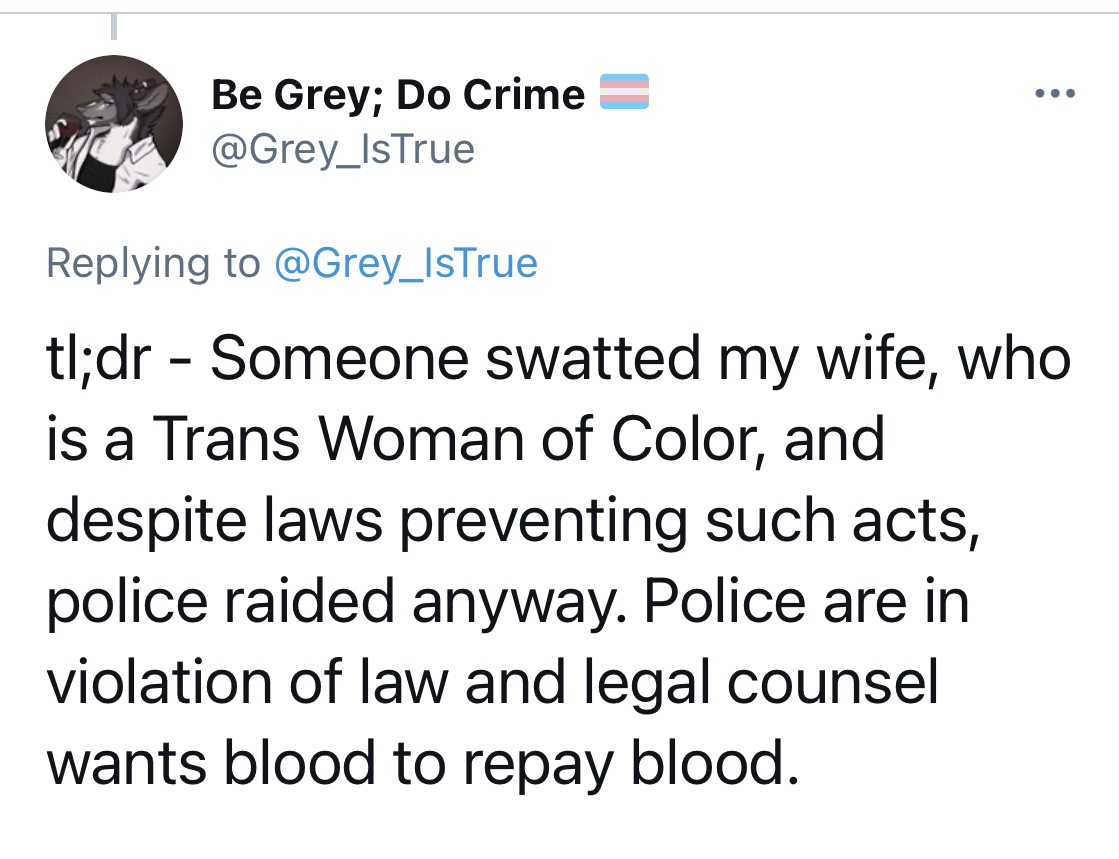Click the Replying to label
Viewport: 1119px width, 859px height.
(153, 263)
